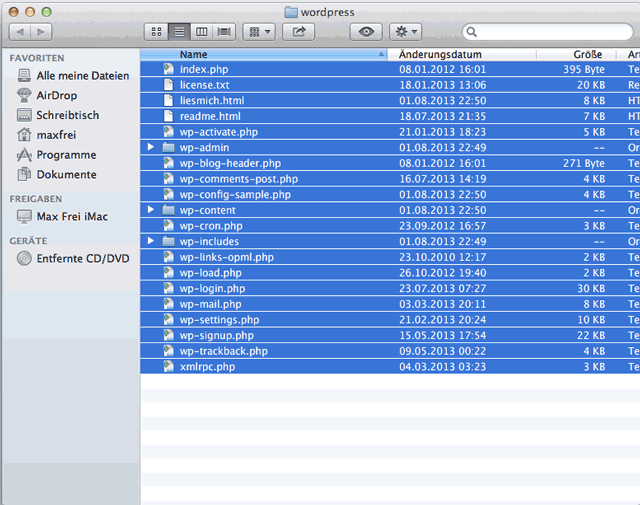Image resolution: width=640 pixels, height=505 pixels.
Task: Switch to column view
Action: pos(202,32)
